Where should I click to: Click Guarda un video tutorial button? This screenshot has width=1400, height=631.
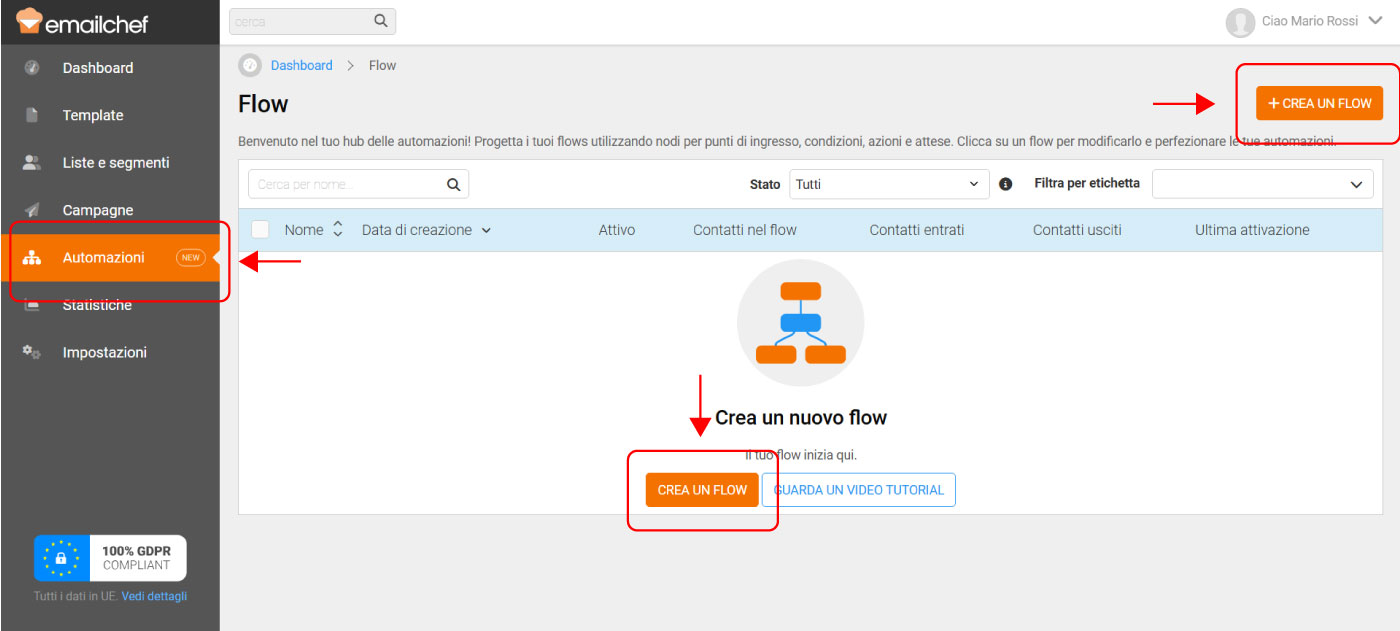pyautogui.click(x=858, y=490)
